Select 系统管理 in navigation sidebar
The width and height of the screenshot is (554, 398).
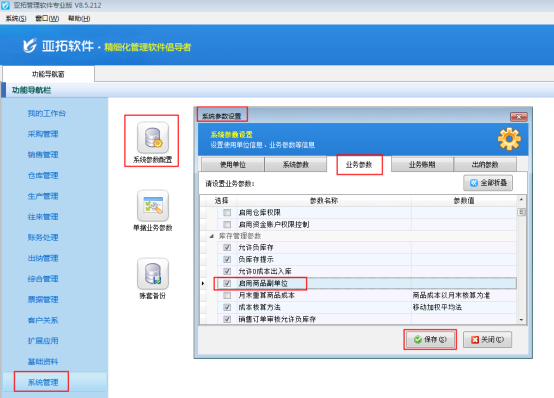[43, 382]
